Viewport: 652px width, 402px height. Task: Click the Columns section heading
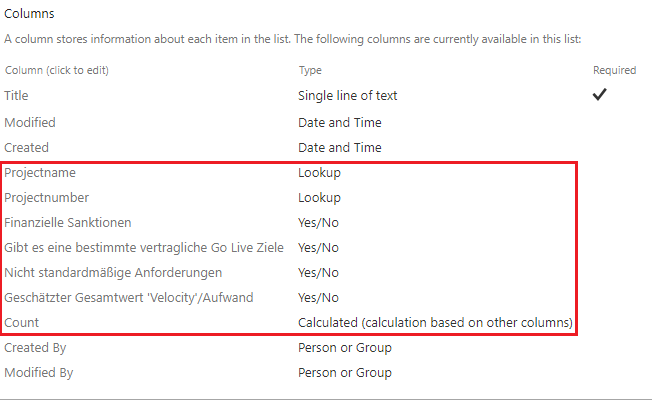click(x=29, y=14)
